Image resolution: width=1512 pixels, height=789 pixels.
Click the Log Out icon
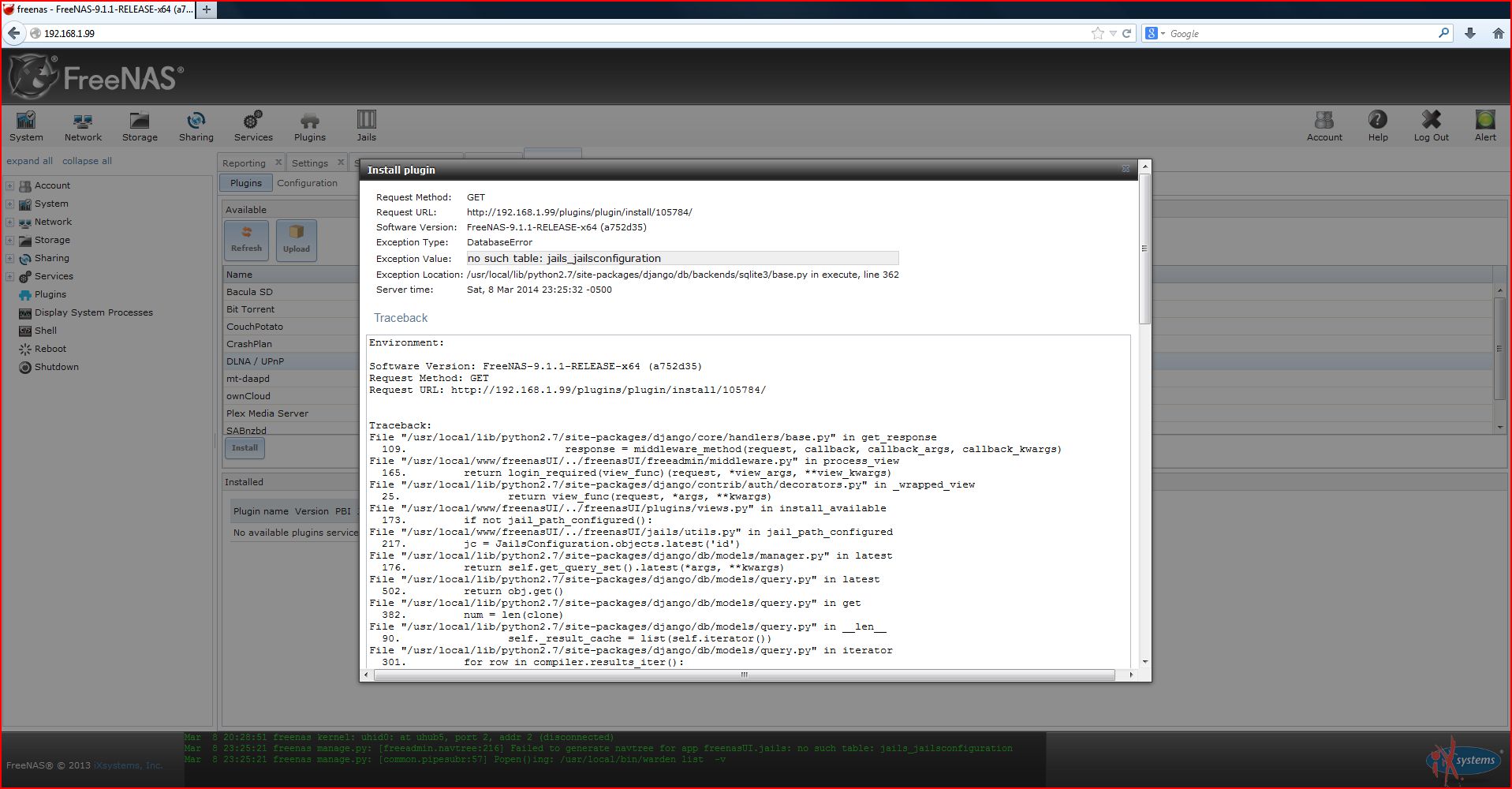(1432, 126)
